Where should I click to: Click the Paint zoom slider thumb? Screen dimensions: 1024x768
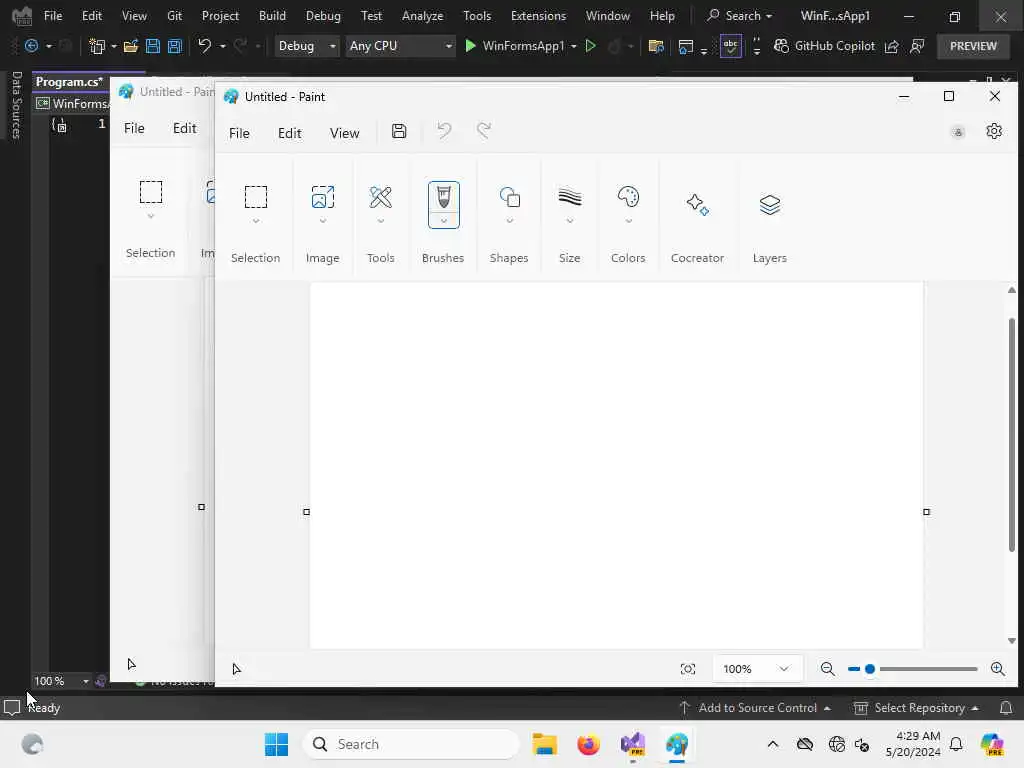(x=870, y=669)
